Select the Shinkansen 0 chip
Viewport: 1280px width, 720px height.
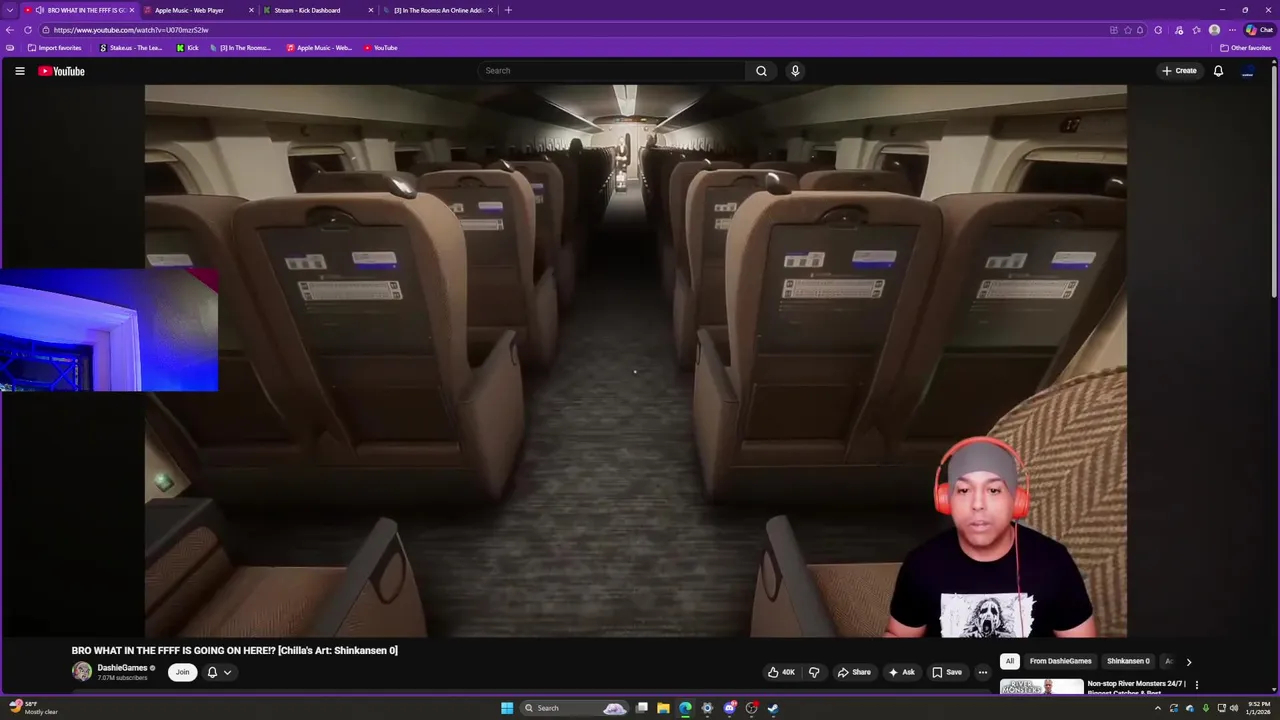coord(1127,661)
